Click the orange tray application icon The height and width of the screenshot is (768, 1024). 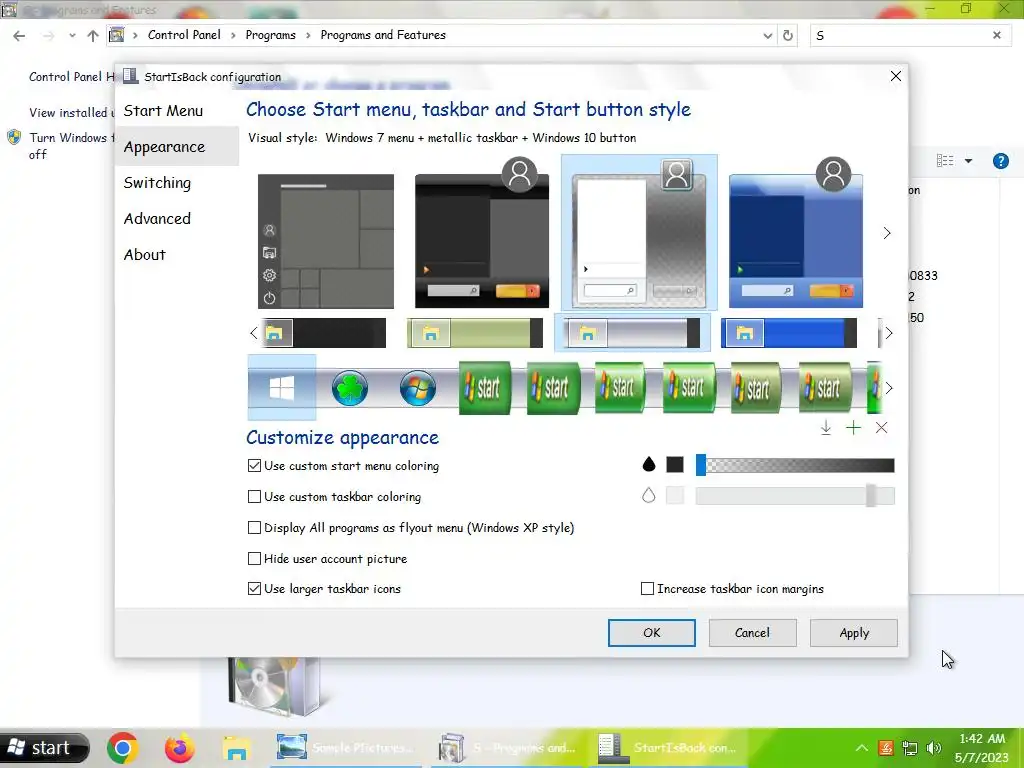(886, 748)
